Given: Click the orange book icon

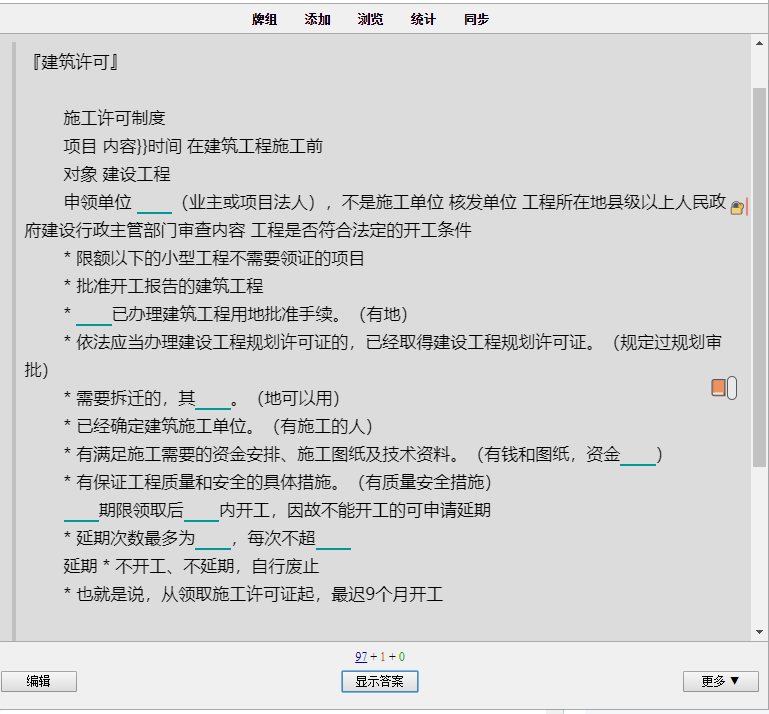Looking at the screenshot, I should [x=718, y=387].
